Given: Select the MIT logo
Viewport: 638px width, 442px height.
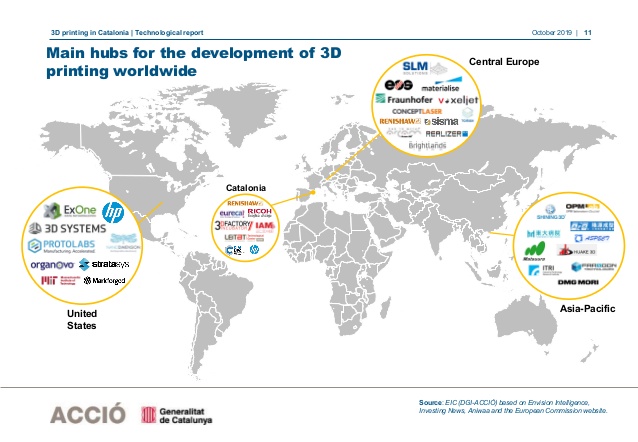Looking at the screenshot, I should tap(59, 280).
